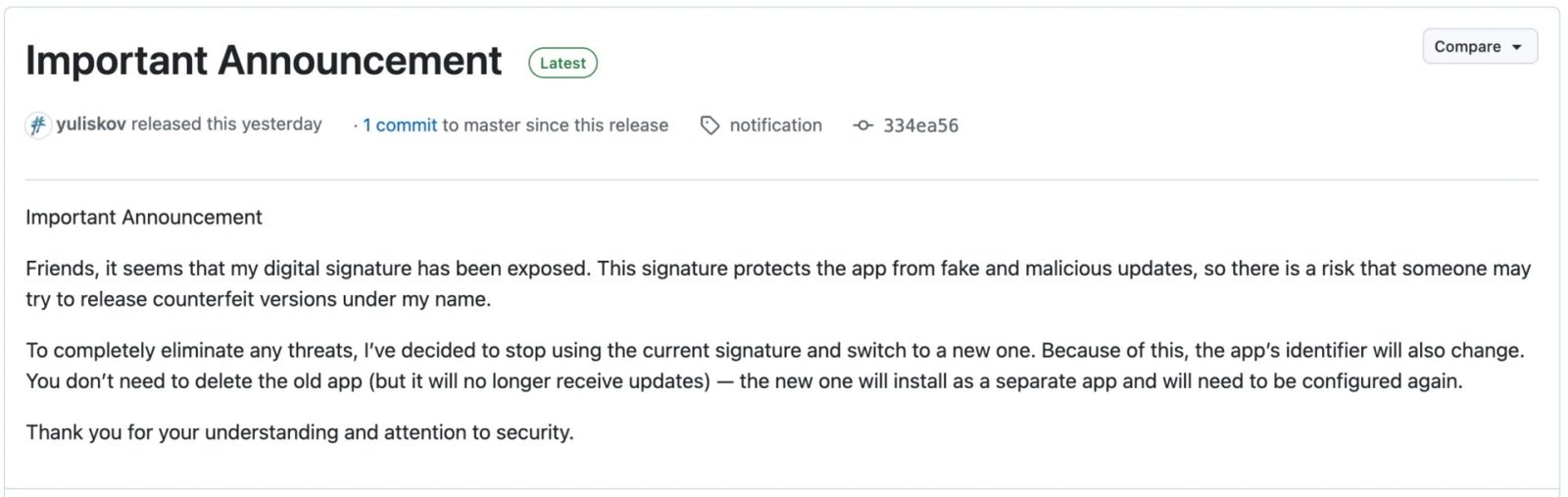Image resolution: width=1568 pixels, height=497 pixels.
Task: Open commit hash 334ea56
Action: tap(920, 125)
